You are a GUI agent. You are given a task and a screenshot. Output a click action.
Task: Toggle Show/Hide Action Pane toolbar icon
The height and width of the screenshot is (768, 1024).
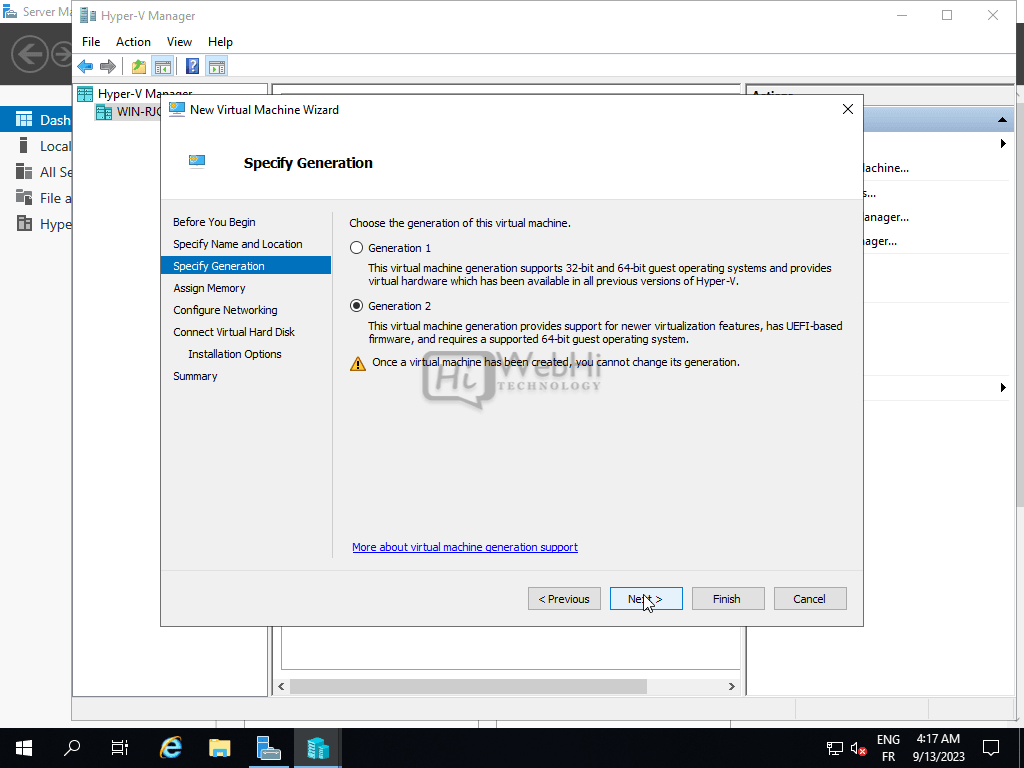click(217, 67)
